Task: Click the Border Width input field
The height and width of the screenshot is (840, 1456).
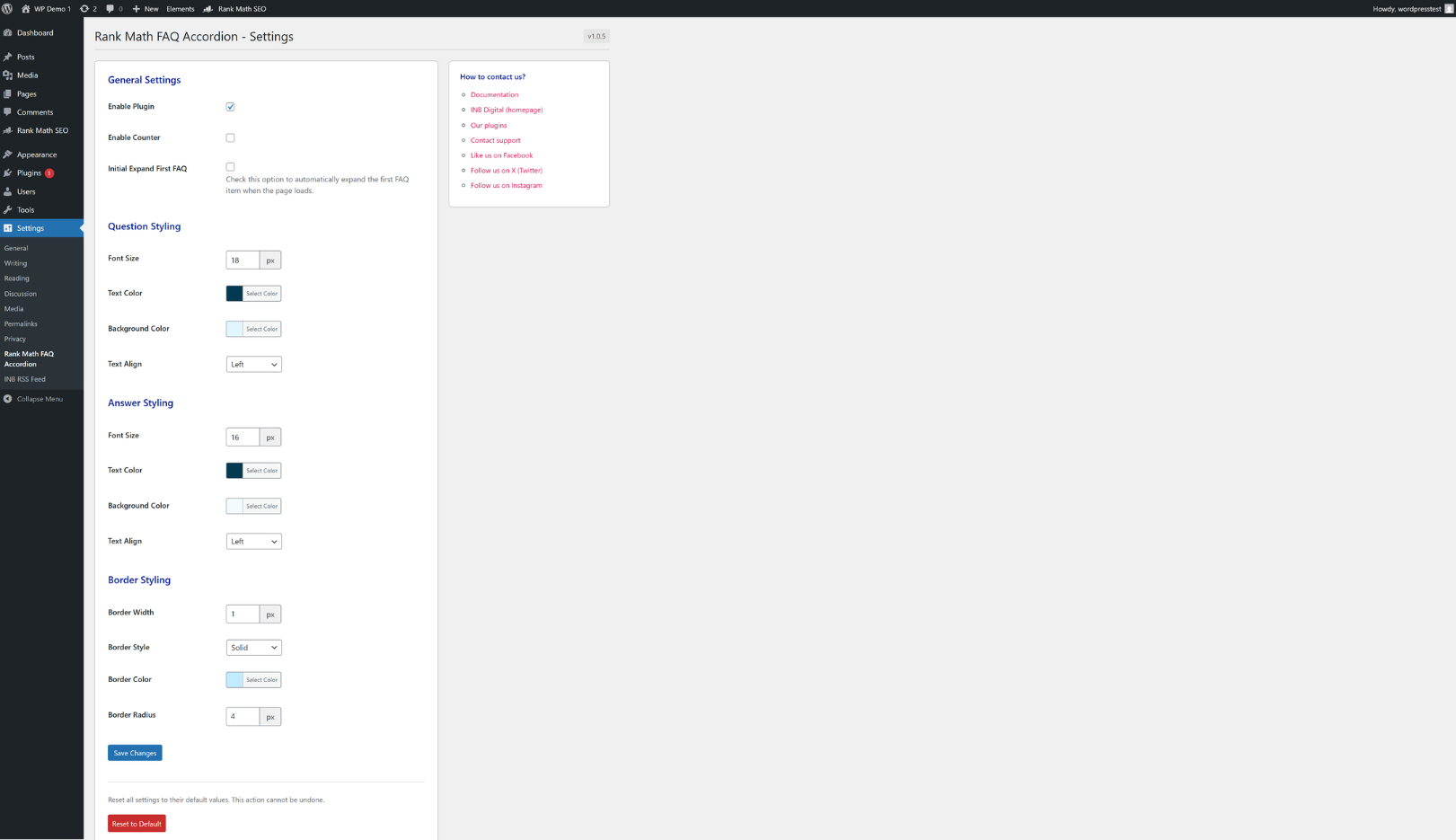Action: pos(243,615)
